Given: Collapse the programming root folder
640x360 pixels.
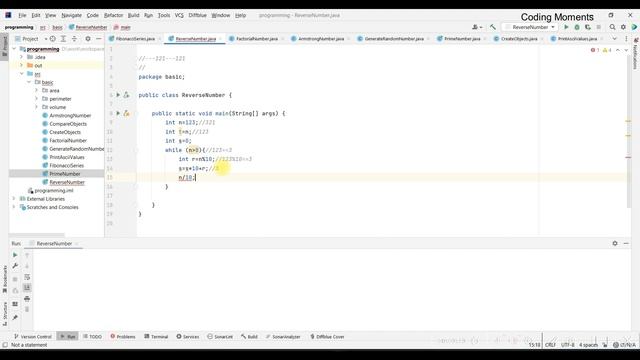Looking at the screenshot, I should click(x=15, y=49).
